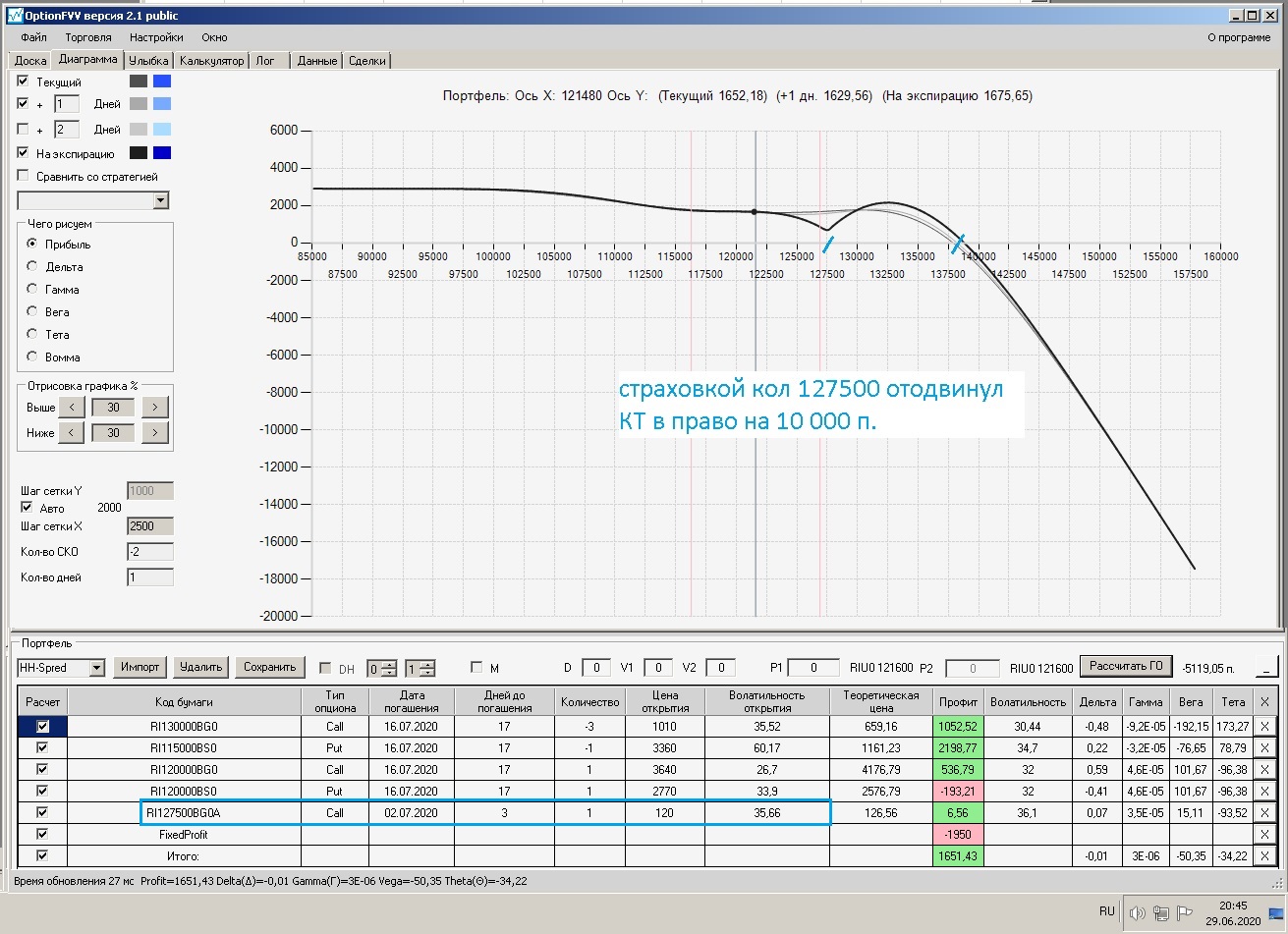This screenshot has width=1288, height=934.
Task: Click the DH stepper showing 1
Action: click(x=420, y=669)
